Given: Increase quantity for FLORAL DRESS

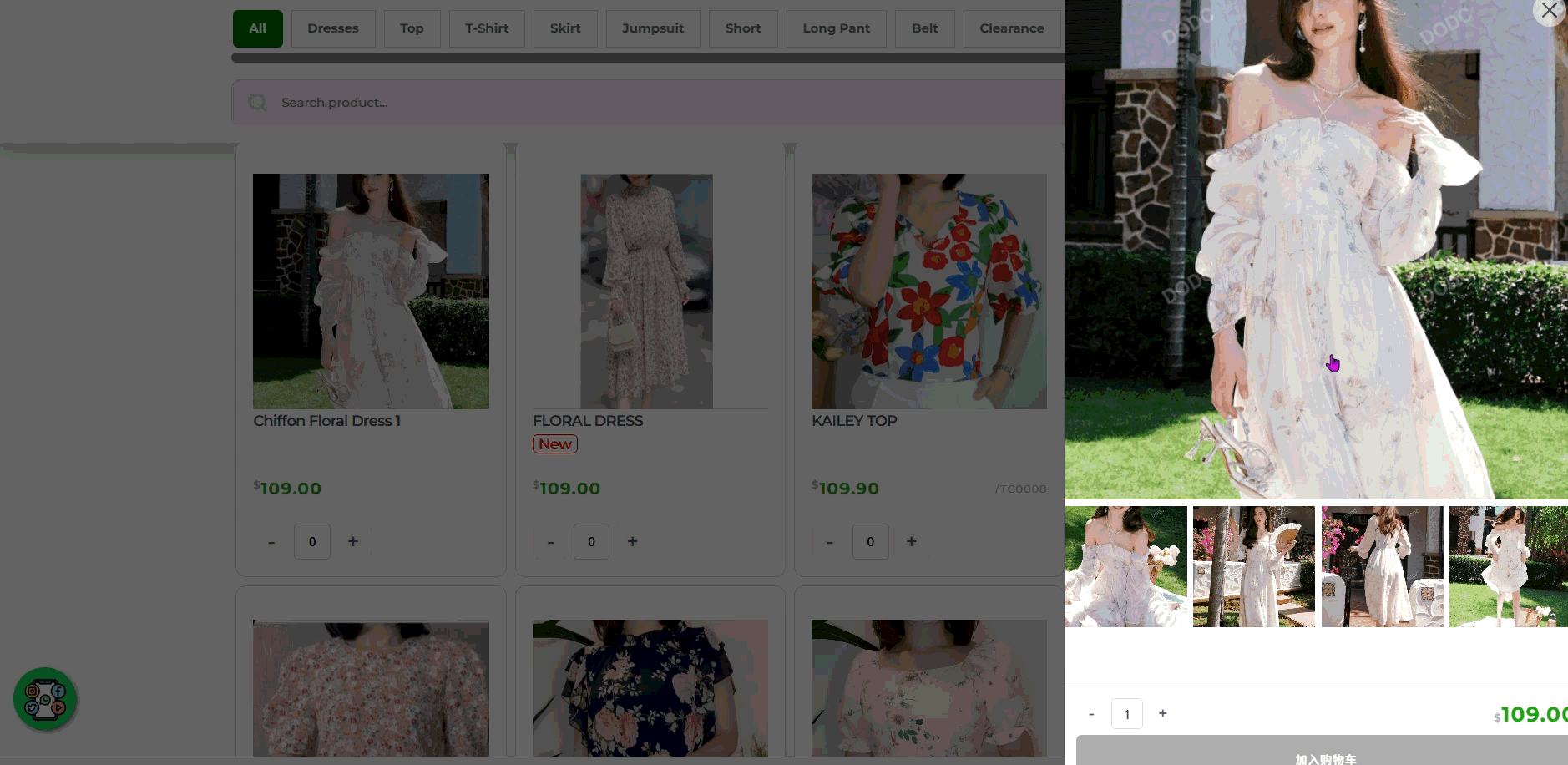Looking at the screenshot, I should coord(632,542).
